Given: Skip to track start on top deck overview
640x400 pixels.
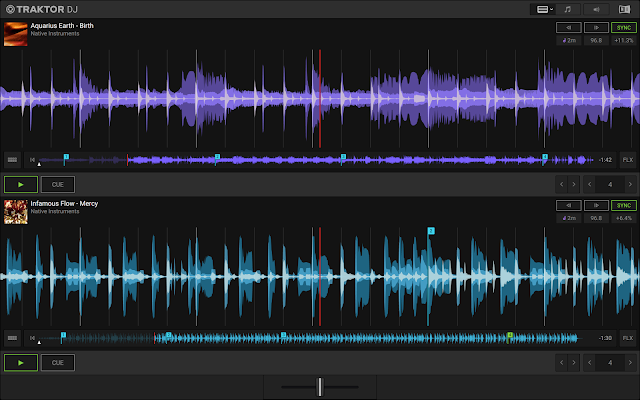Looking at the screenshot, I should click(x=32, y=160).
